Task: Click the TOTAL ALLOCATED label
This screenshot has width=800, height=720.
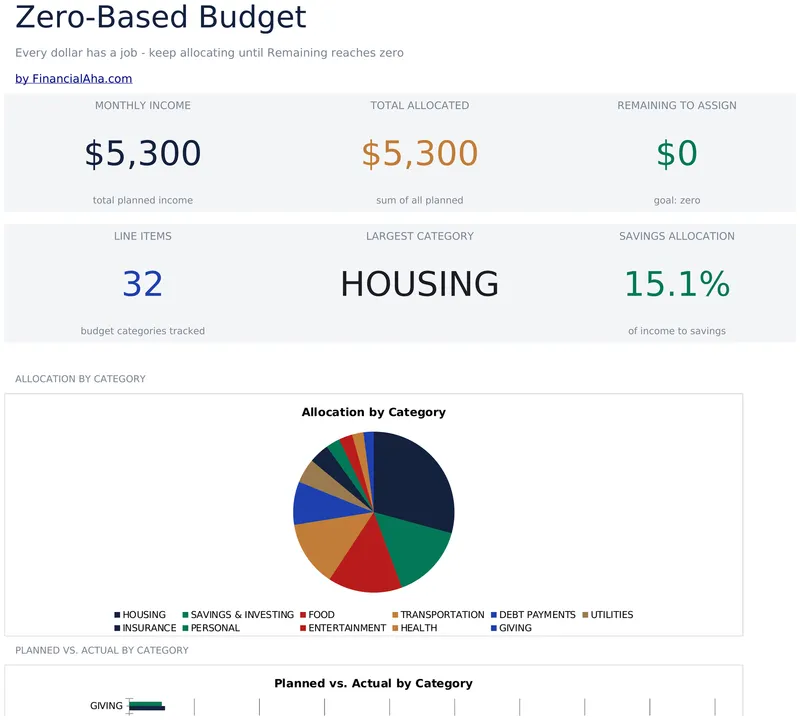Action: click(x=419, y=106)
